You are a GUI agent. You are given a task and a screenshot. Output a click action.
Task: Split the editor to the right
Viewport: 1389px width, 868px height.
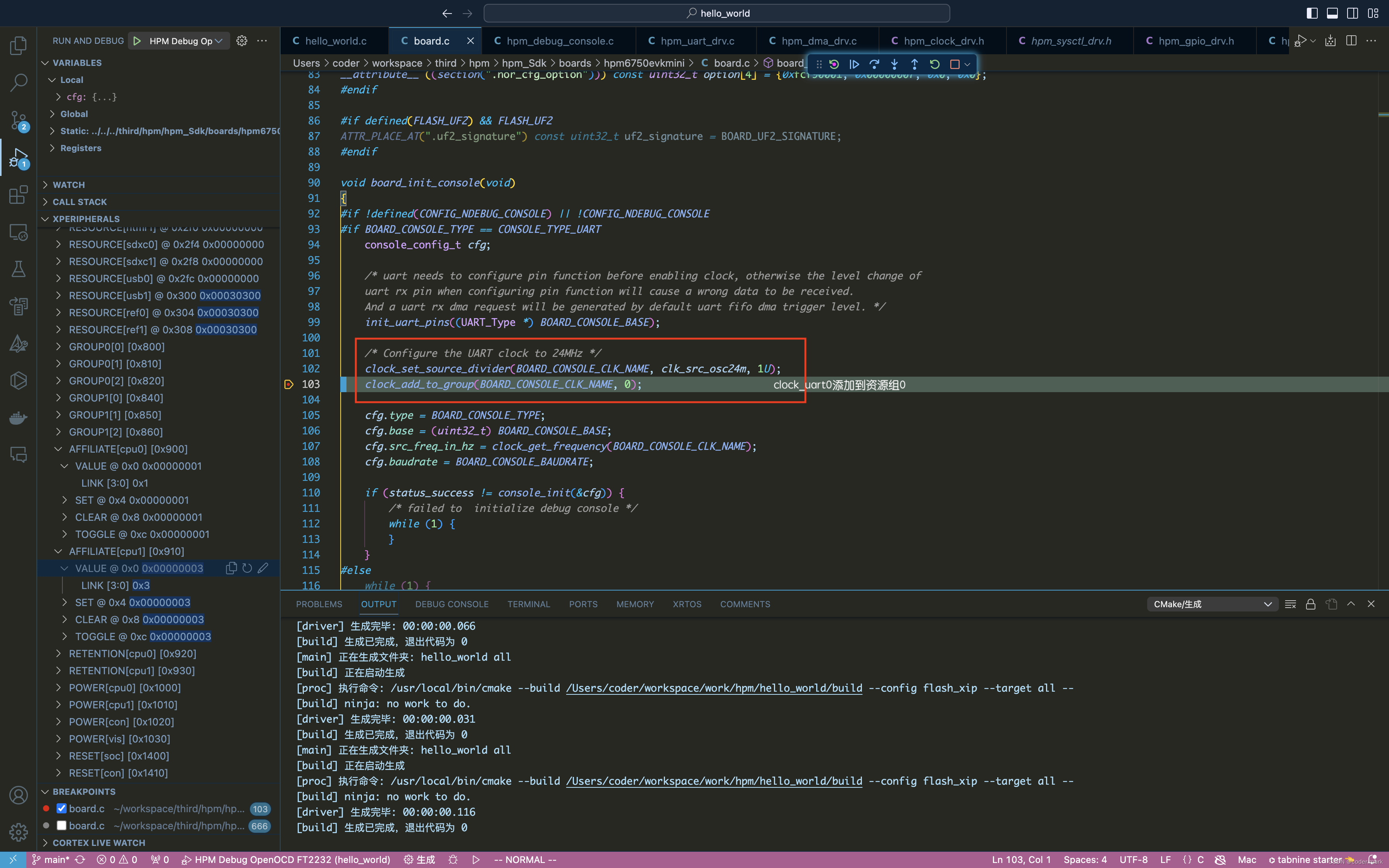click(1351, 41)
